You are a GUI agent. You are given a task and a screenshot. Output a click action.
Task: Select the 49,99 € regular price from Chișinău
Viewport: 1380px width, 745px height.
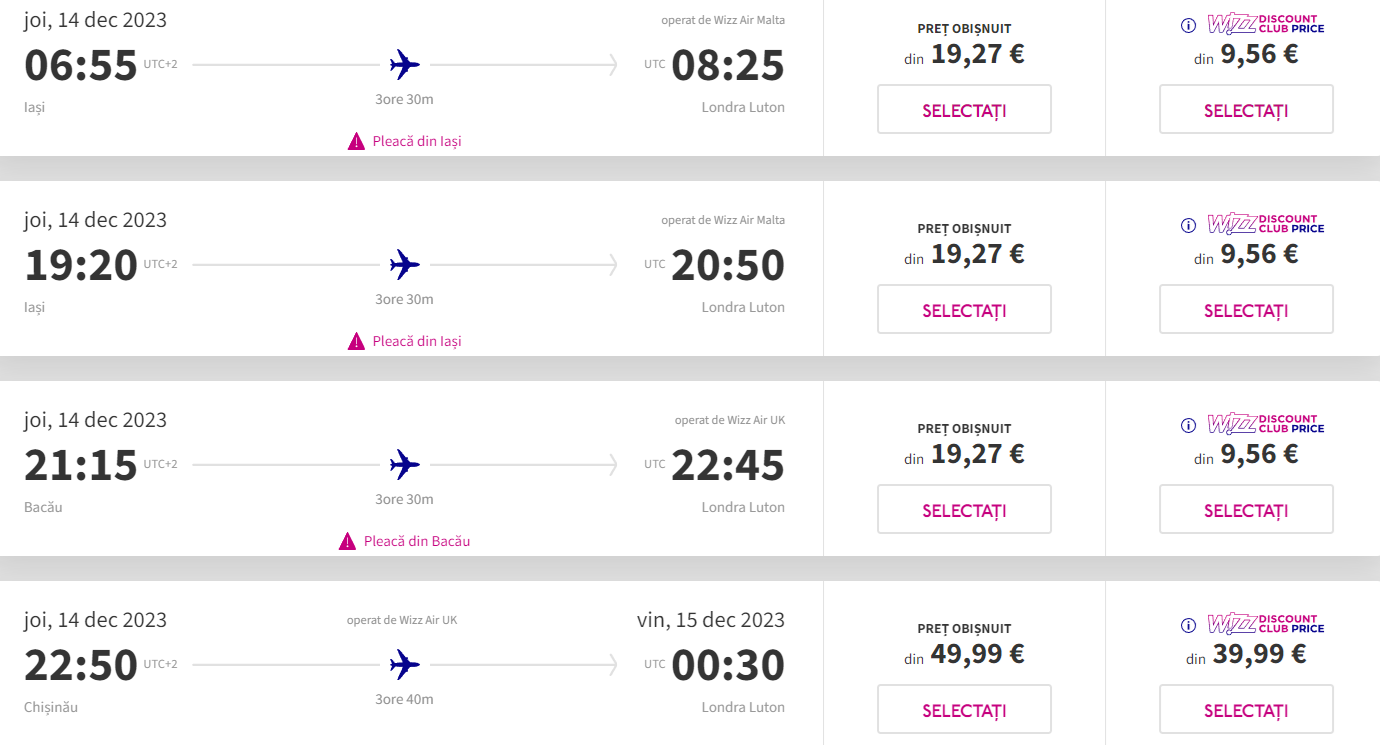pos(964,709)
